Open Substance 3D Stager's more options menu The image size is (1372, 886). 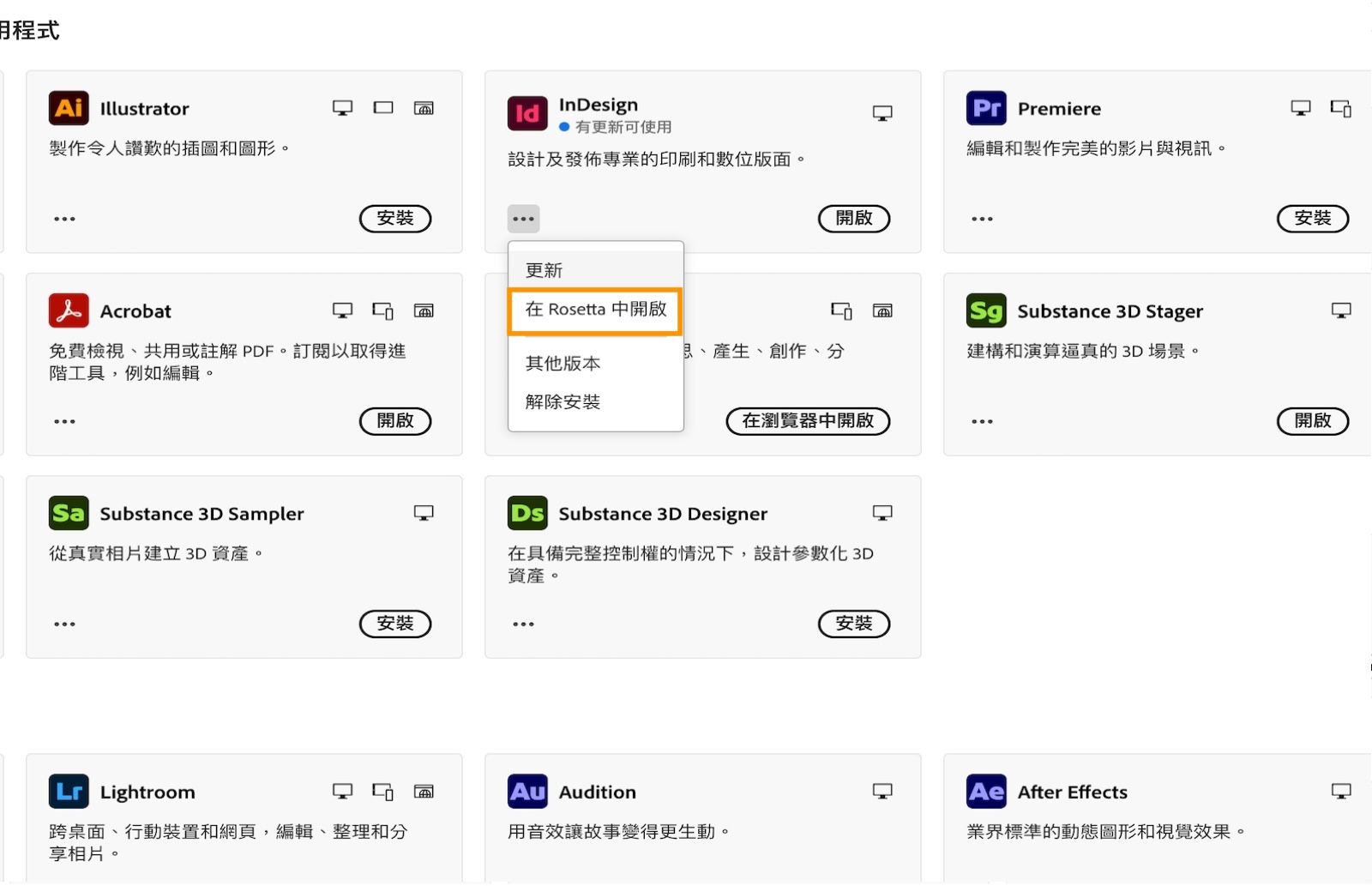pos(982,421)
